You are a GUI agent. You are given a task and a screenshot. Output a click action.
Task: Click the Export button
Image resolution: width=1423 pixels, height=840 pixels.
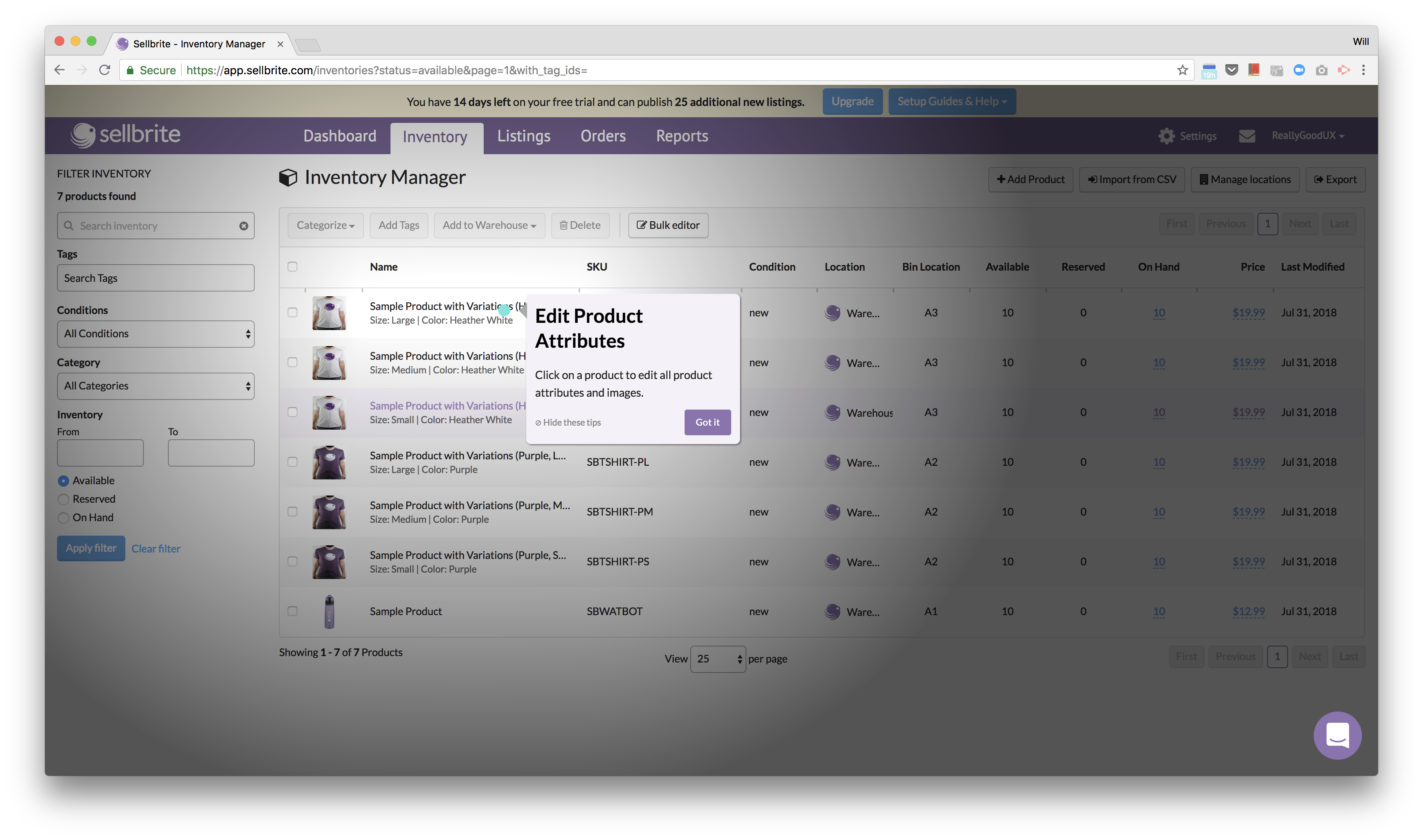pos(1335,179)
